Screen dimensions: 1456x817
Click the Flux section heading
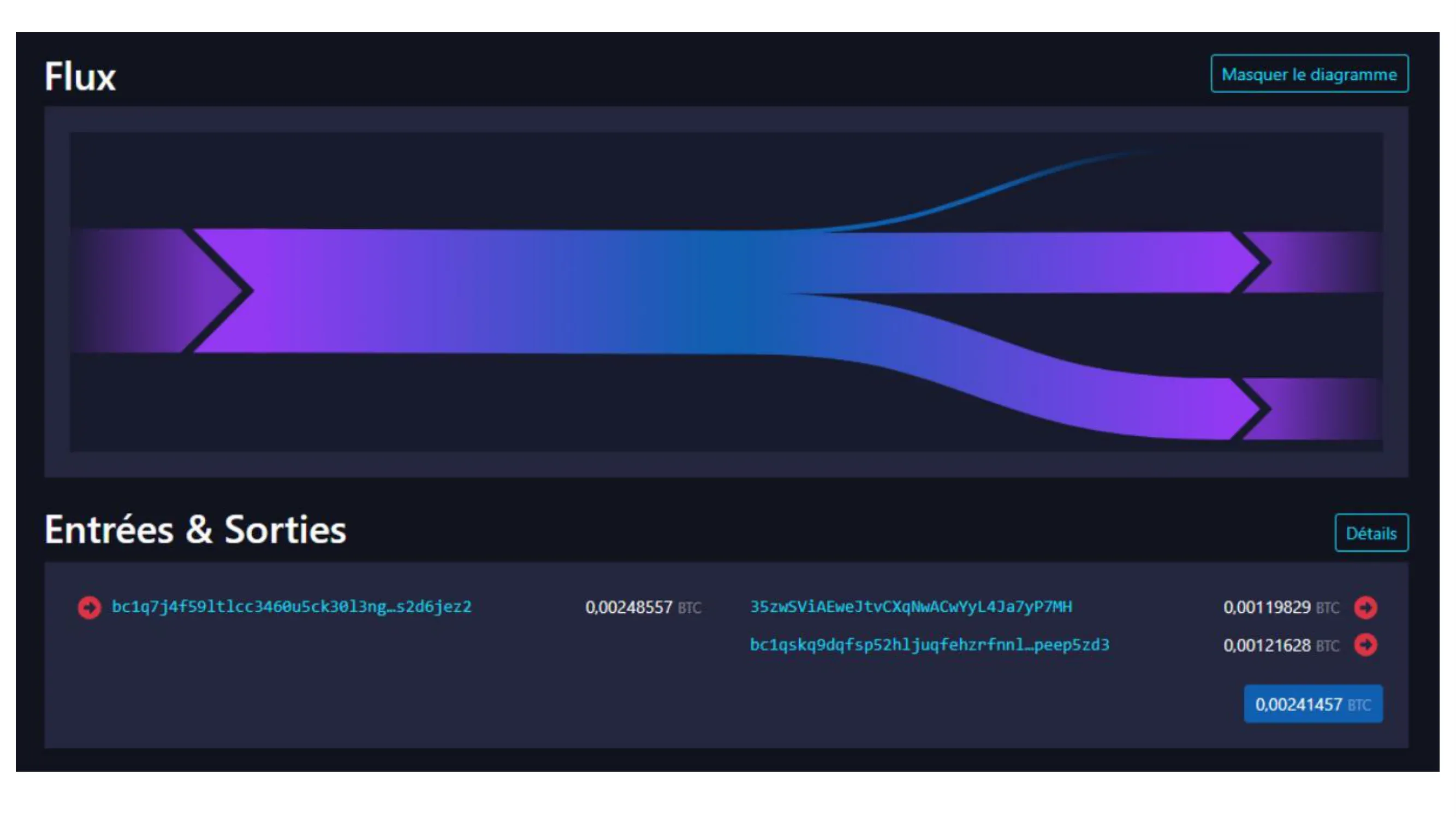80,76
